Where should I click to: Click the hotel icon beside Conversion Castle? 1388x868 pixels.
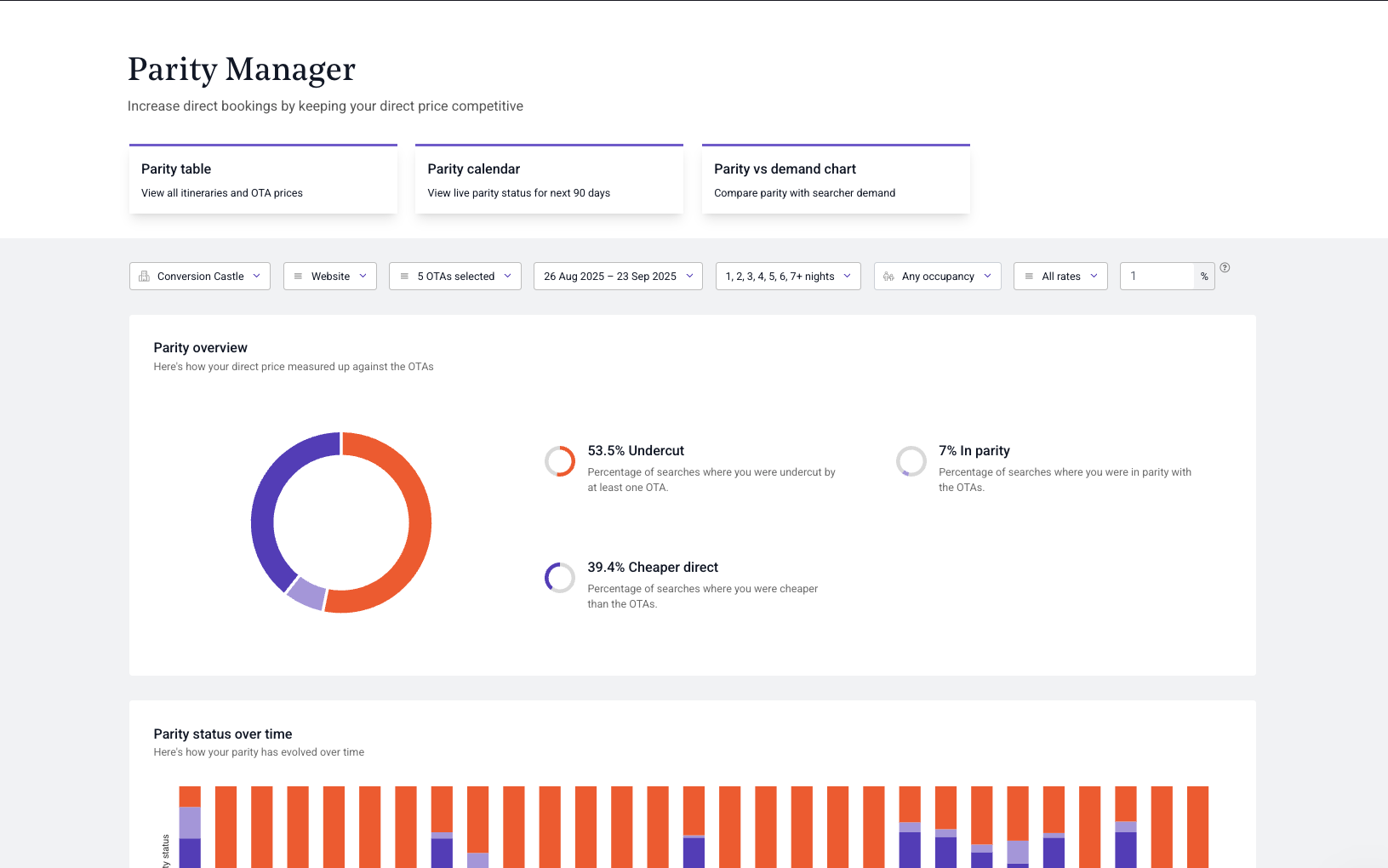144,277
